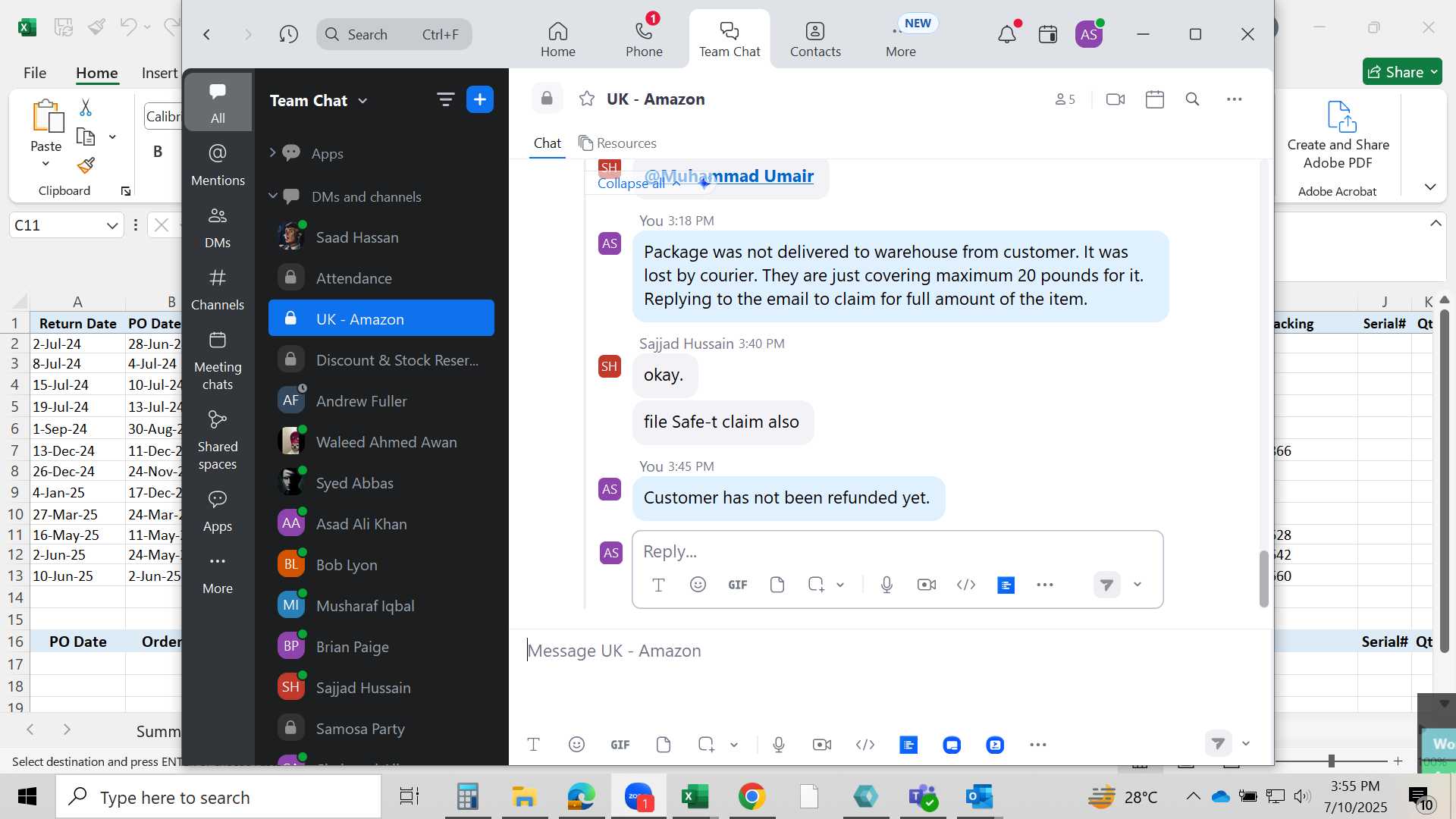The height and width of the screenshot is (819, 1456).
Task: Expand the Team Chat title dropdown
Action: tap(362, 101)
